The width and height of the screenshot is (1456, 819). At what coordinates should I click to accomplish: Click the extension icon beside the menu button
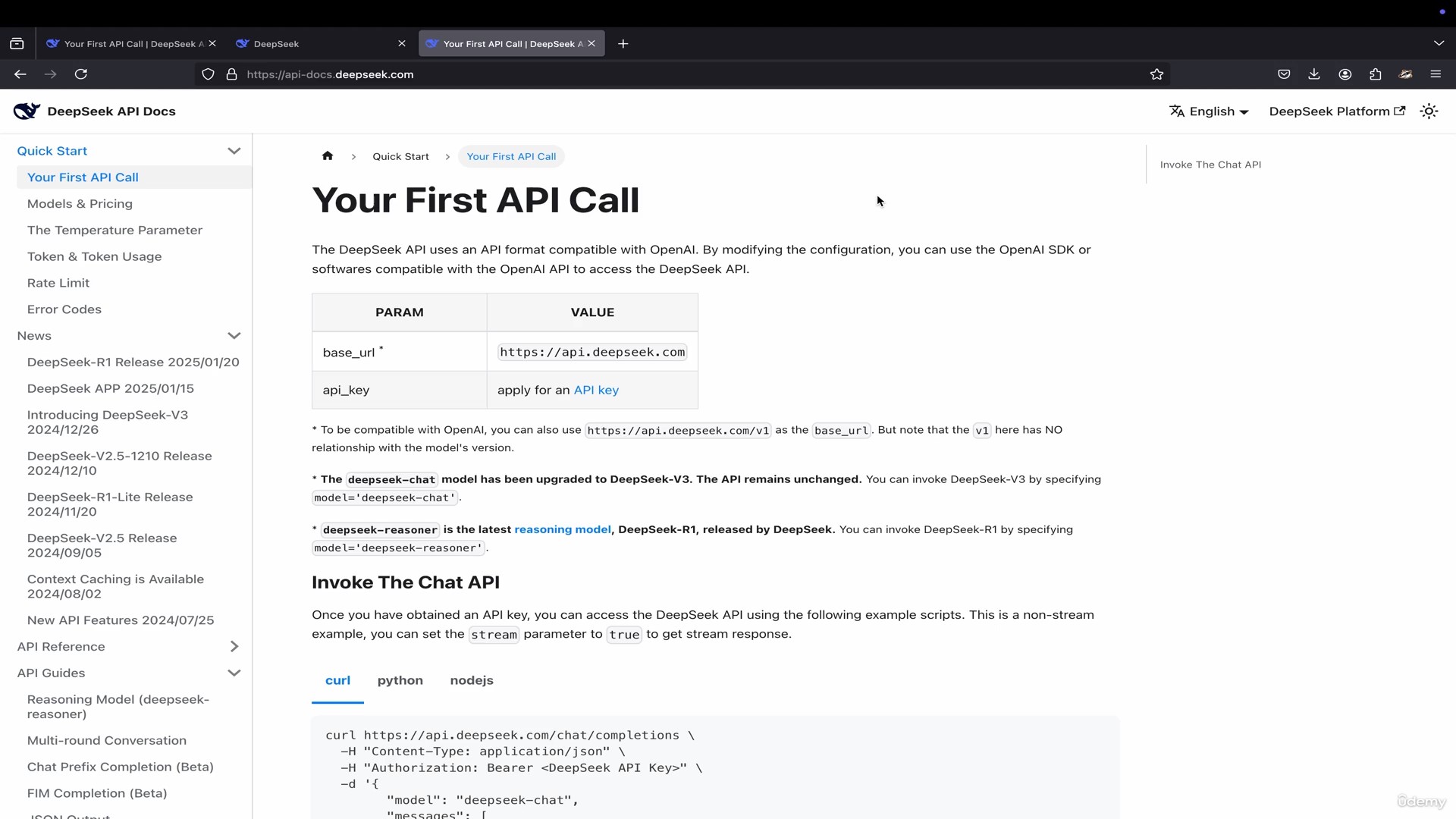(x=1405, y=74)
